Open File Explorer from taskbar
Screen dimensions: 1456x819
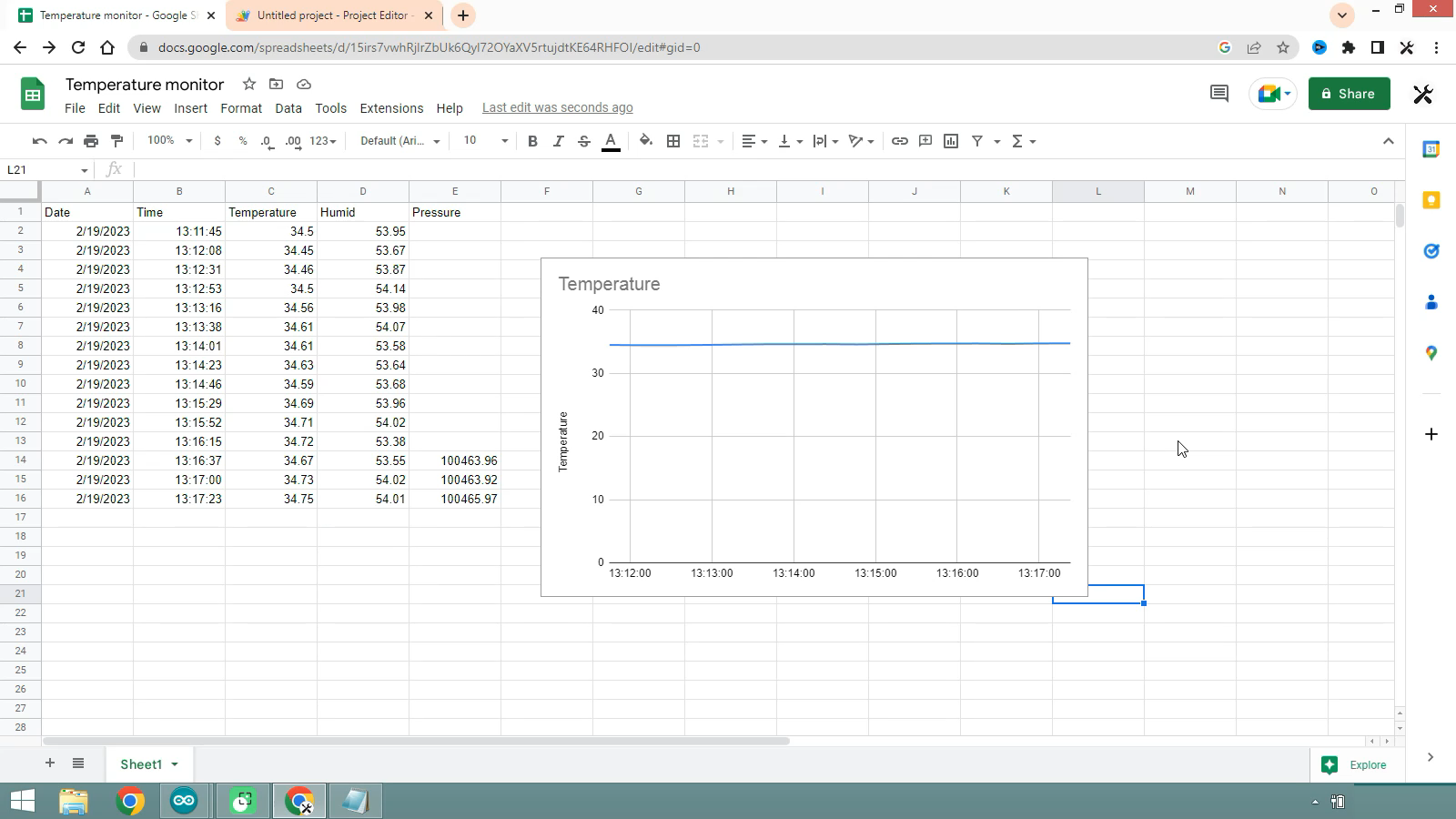tap(74, 801)
